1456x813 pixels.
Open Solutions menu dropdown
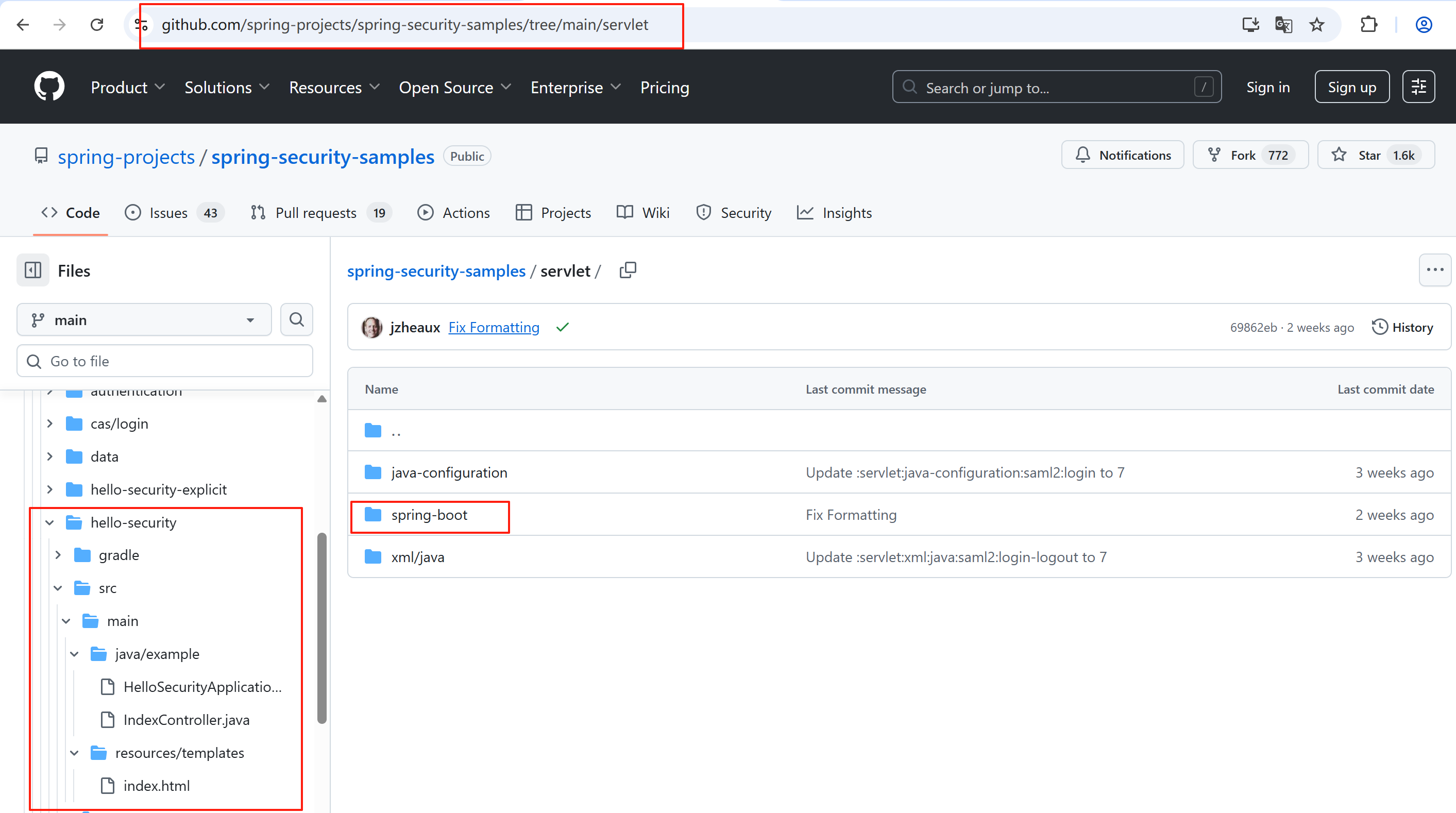pos(227,88)
